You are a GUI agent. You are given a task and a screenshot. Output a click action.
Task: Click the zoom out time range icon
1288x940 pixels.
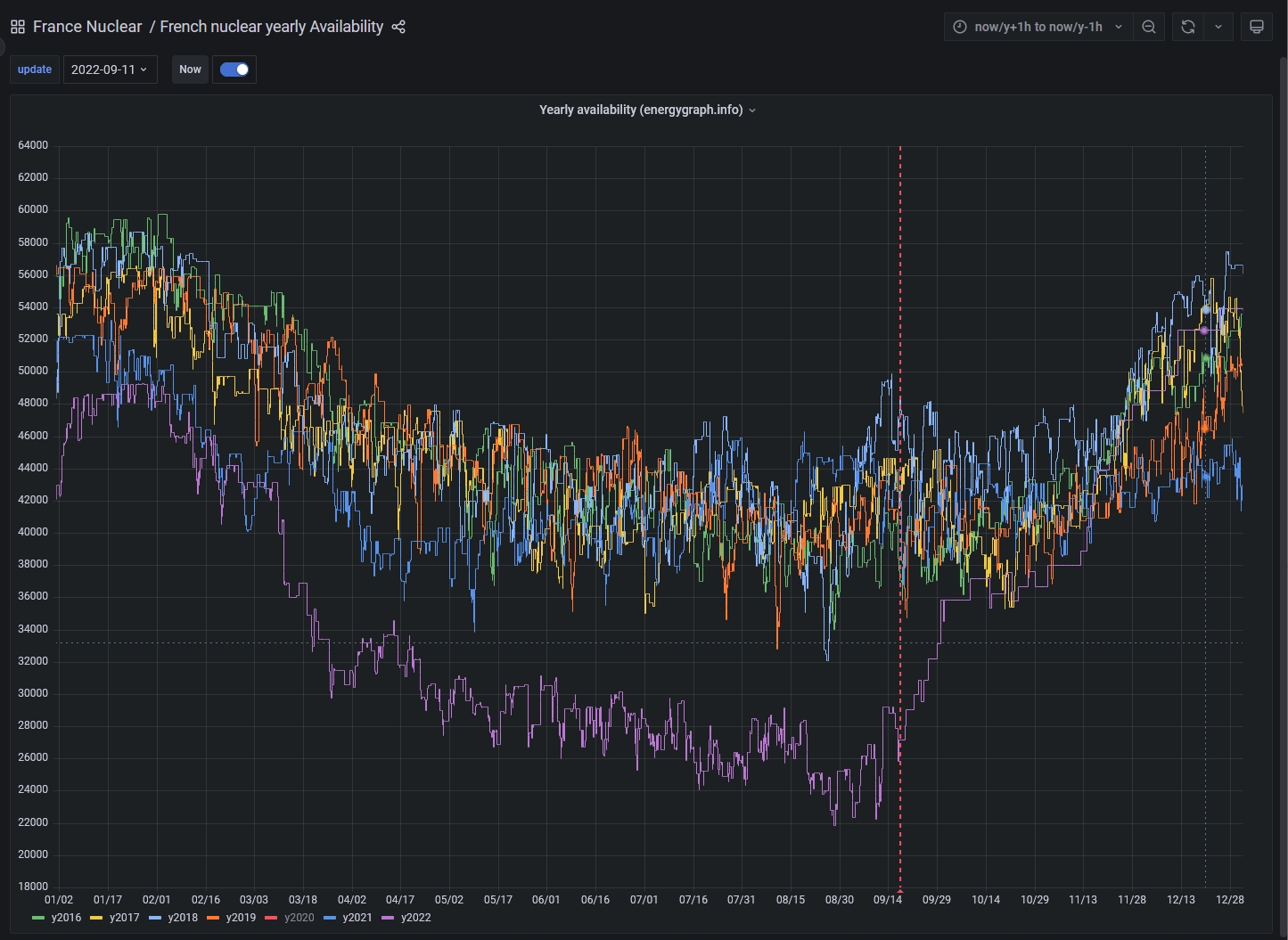pyautogui.click(x=1149, y=27)
